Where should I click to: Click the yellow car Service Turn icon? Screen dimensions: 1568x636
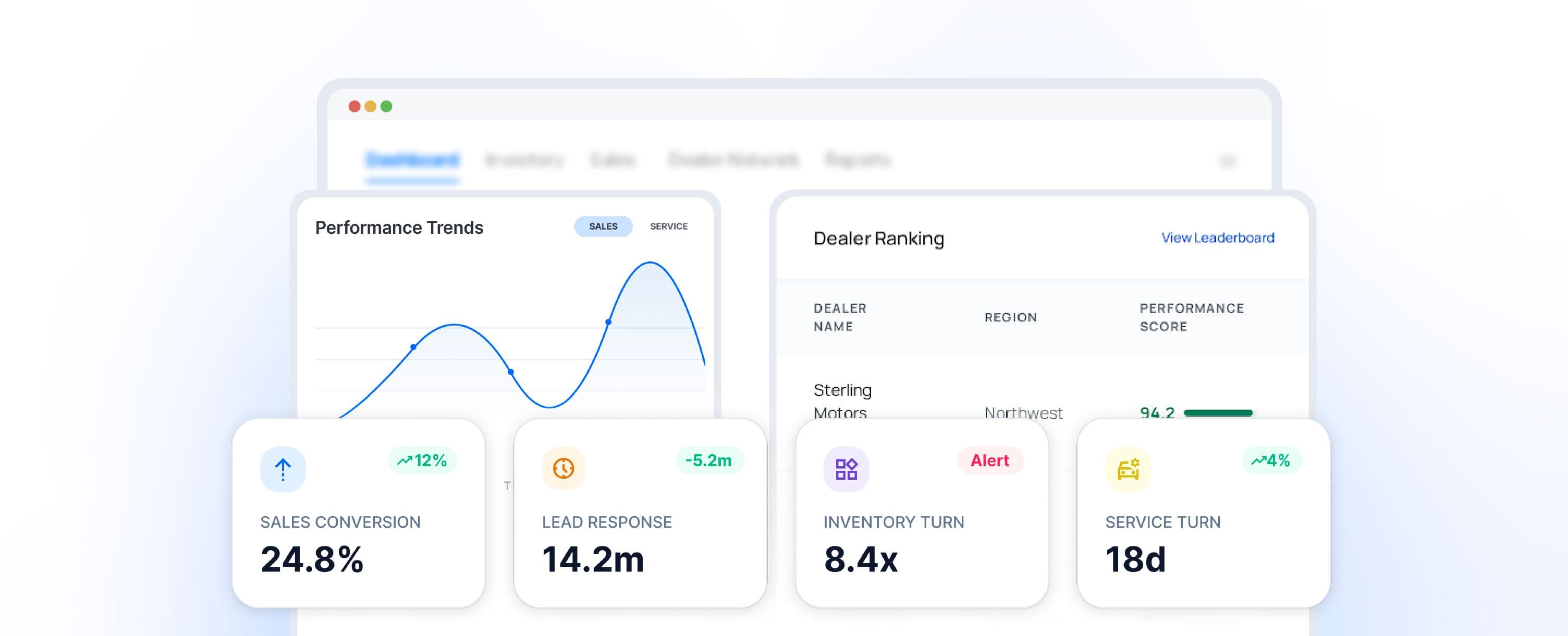click(x=1128, y=469)
